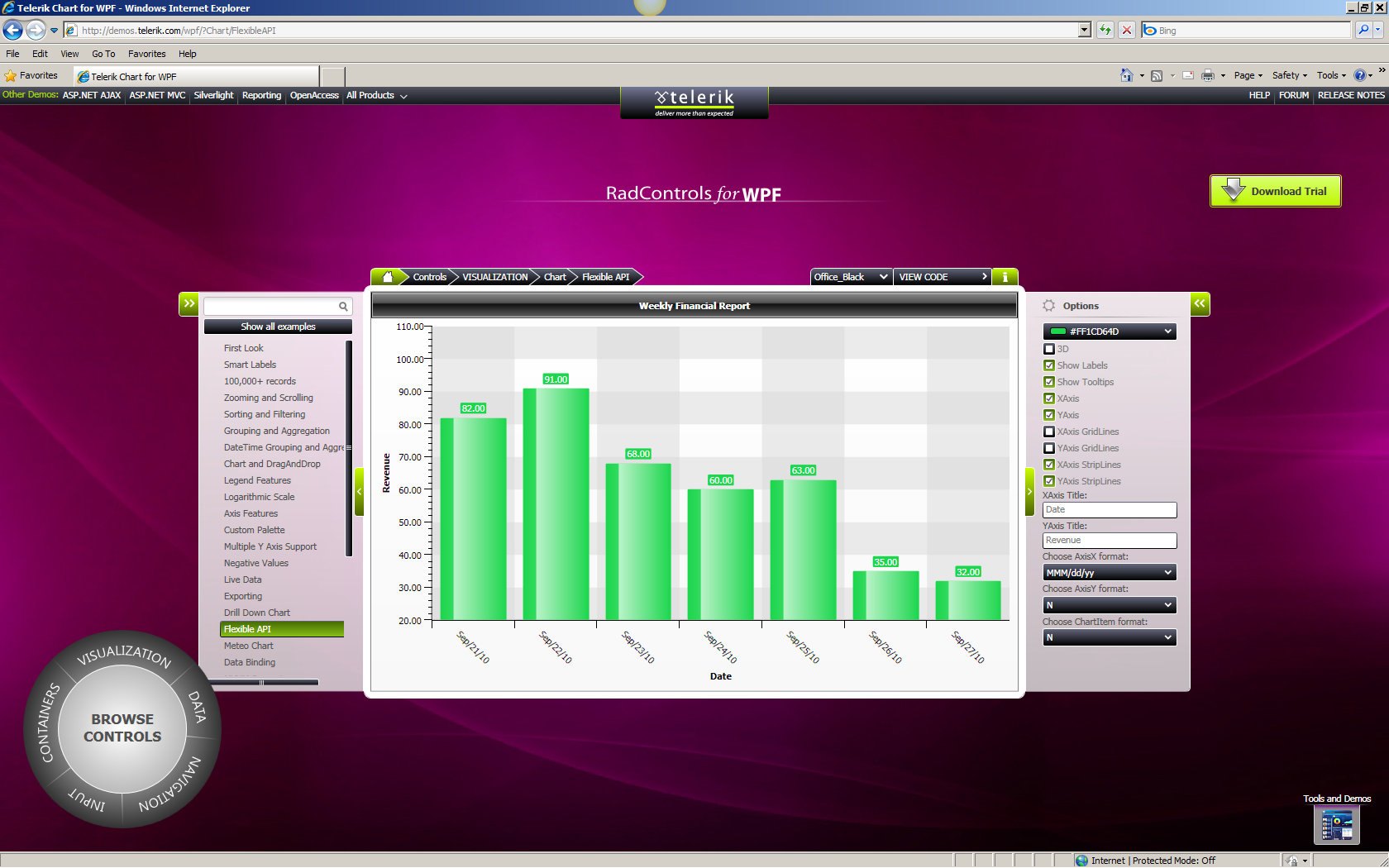The image size is (1389, 868).
Task: Click the Stop loading icon
Action: coord(1126,31)
